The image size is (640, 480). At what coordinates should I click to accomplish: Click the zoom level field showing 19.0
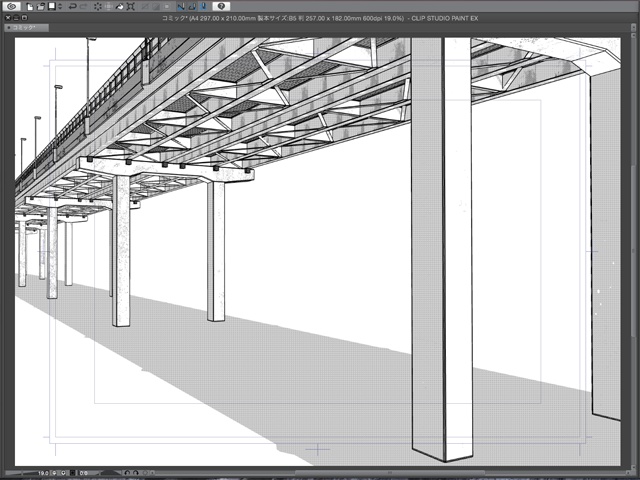(x=43, y=473)
